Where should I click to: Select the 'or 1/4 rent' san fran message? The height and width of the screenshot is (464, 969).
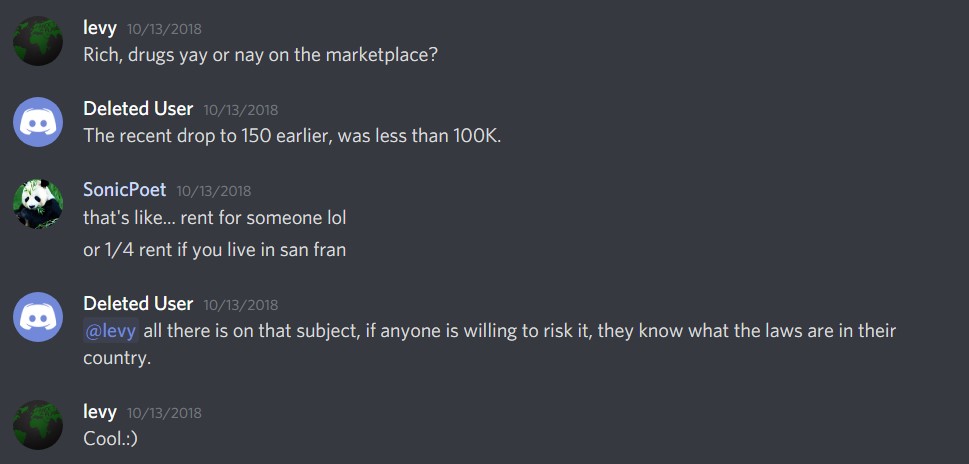214,250
